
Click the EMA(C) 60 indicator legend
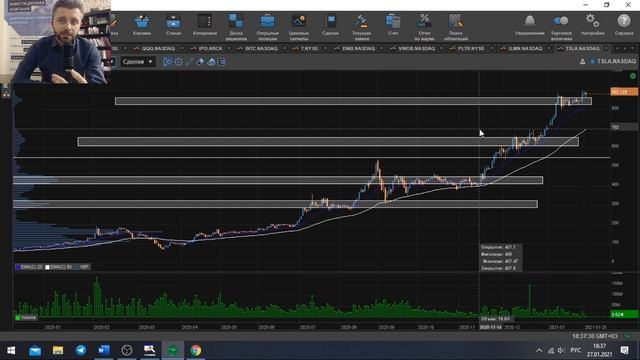pos(58,267)
